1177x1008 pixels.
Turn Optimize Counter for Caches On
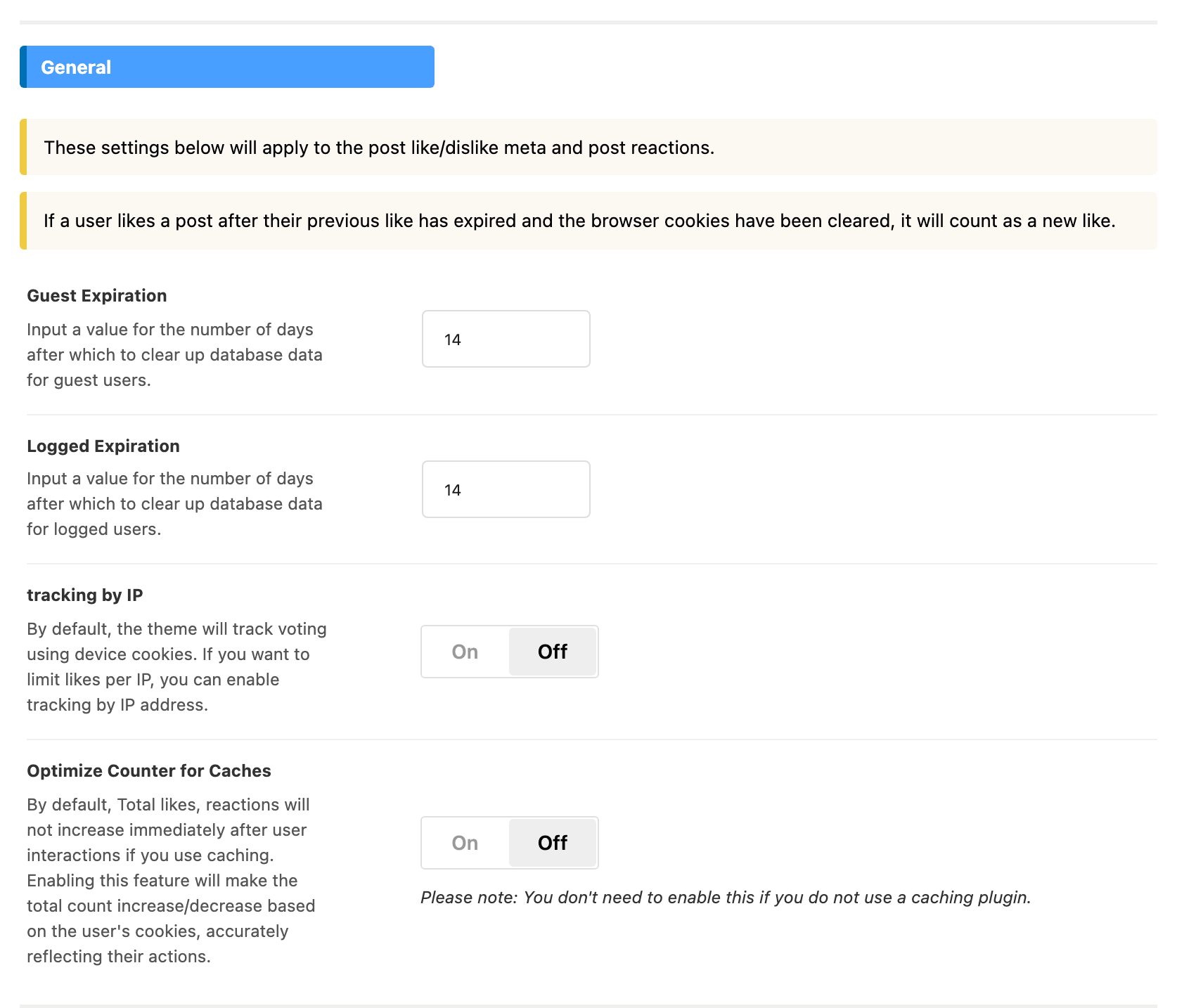[x=465, y=843]
